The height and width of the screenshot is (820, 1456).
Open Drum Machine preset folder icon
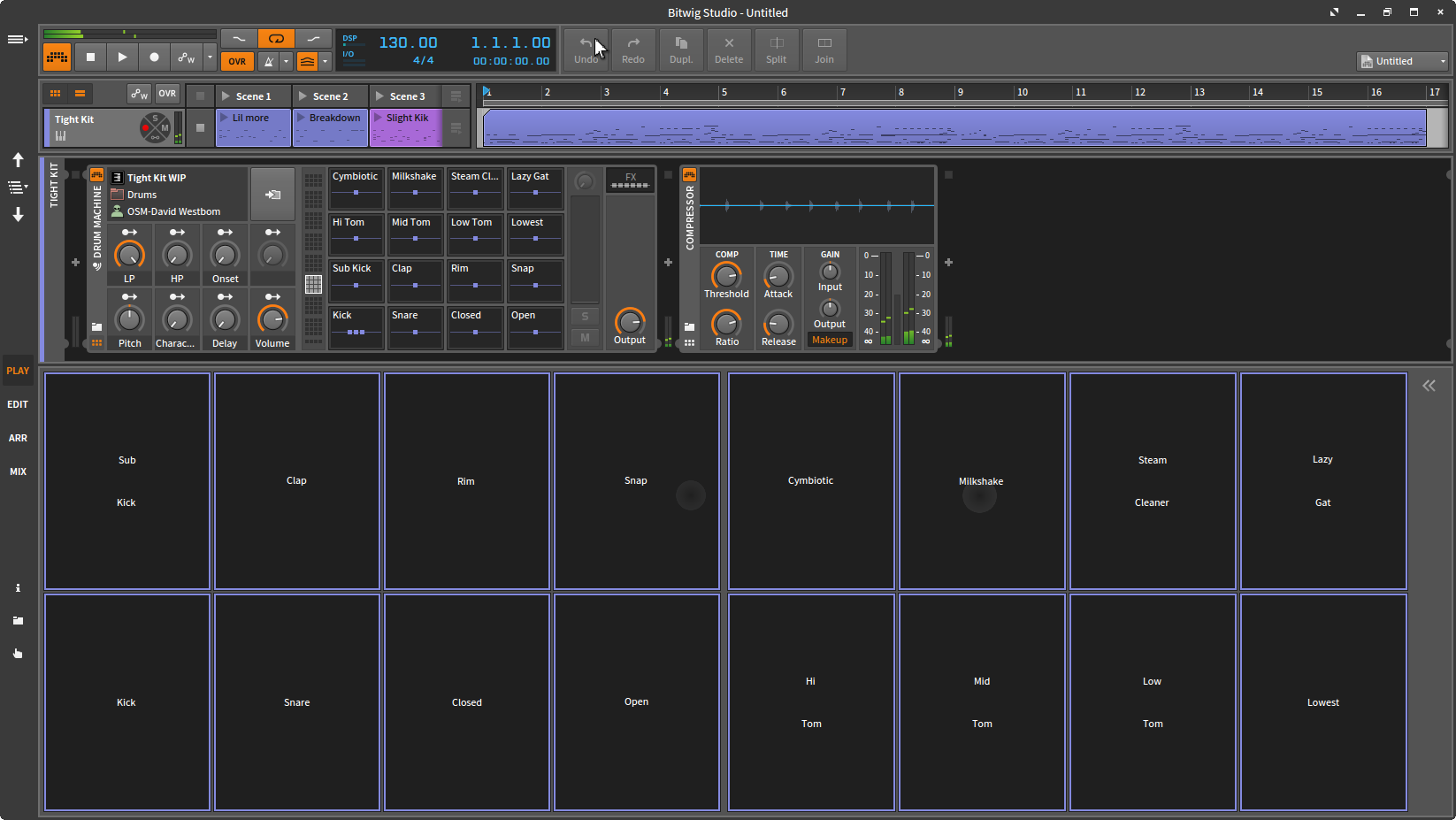coord(96,326)
